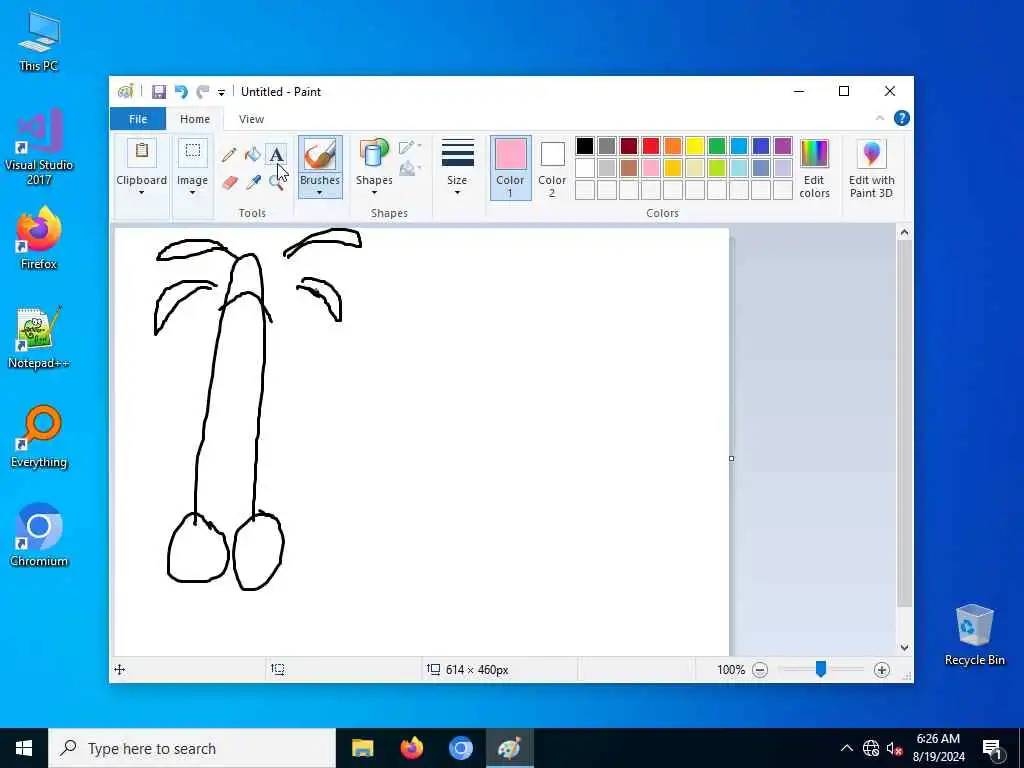Viewport: 1024px width, 768px height.
Task: Pick the pink rose color swatch
Action: [651, 168]
